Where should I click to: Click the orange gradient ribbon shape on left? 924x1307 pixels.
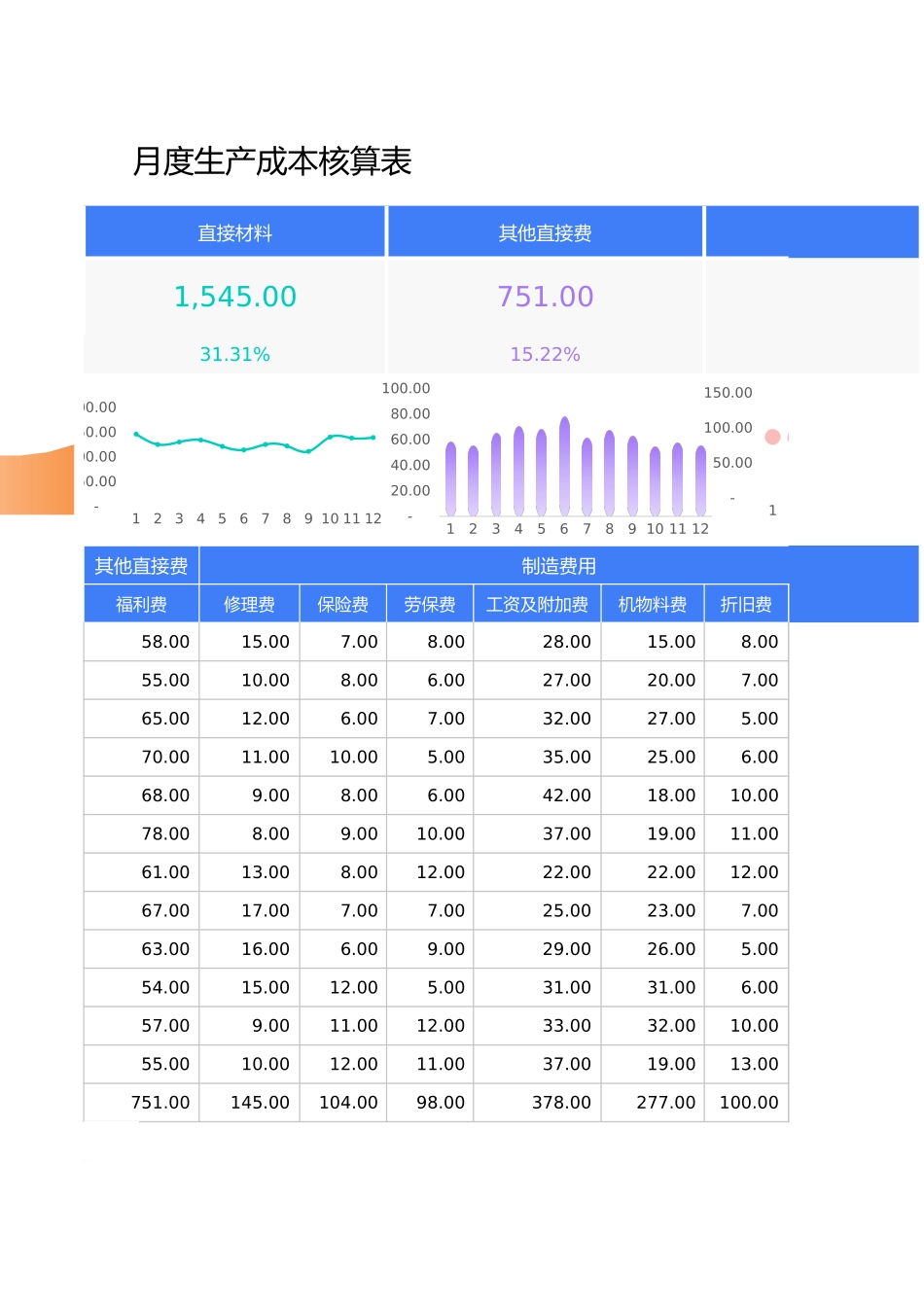(37, 481)
